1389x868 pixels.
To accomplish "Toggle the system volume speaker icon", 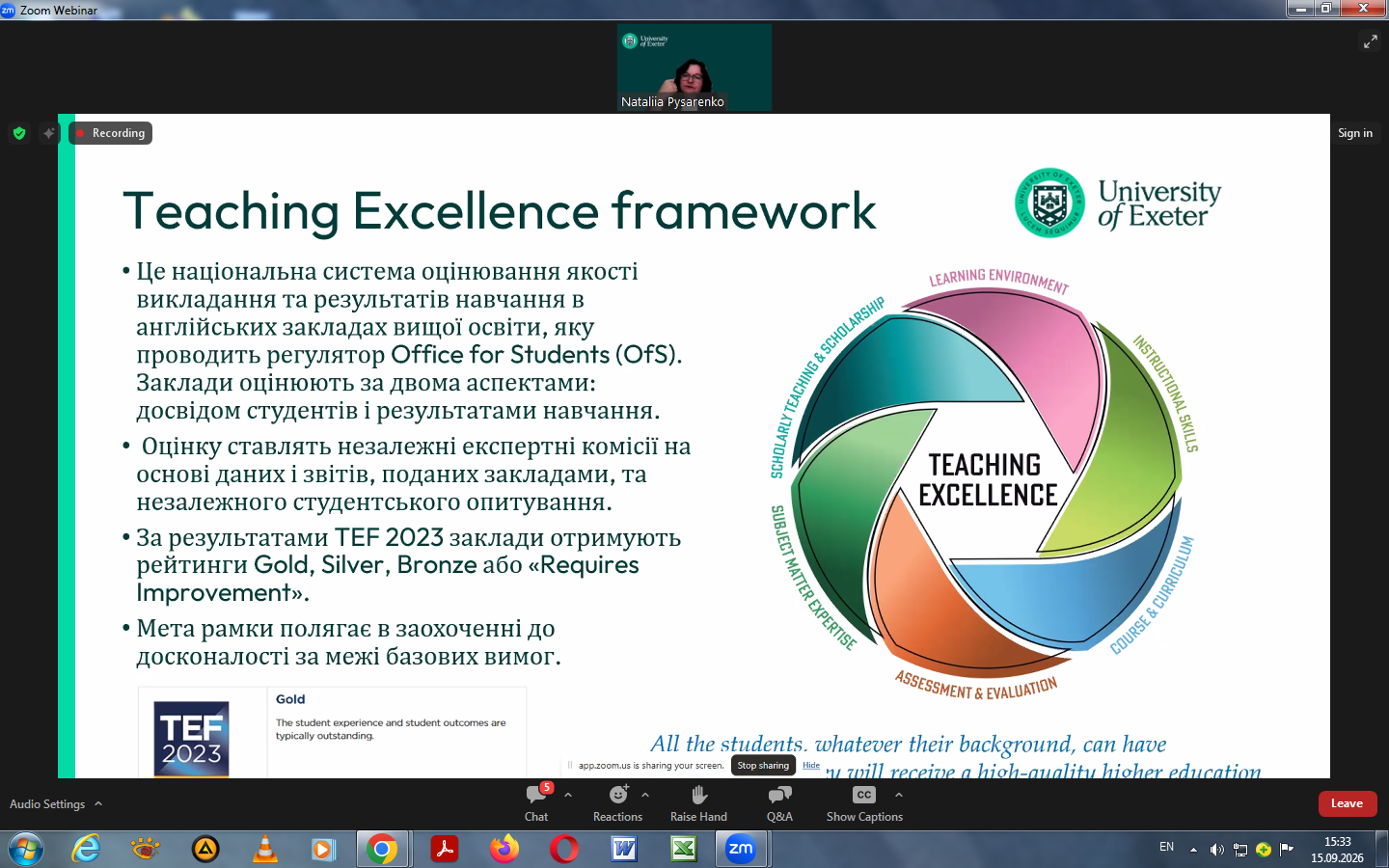I will (1216, 850).
